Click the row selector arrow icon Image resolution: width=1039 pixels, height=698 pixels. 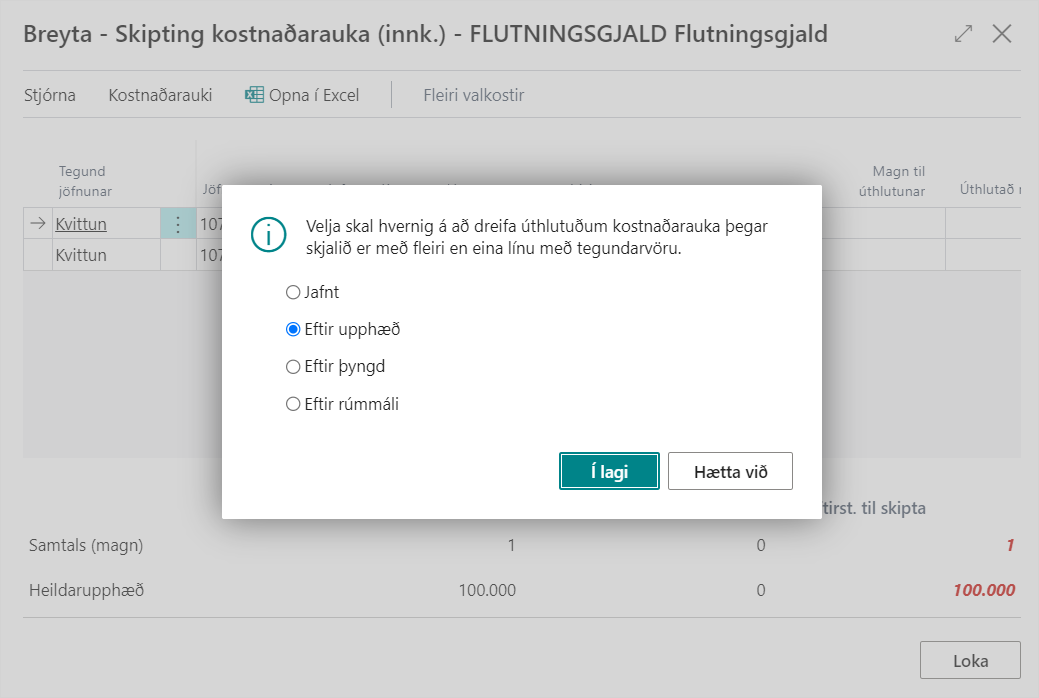(x=38, y=224)
